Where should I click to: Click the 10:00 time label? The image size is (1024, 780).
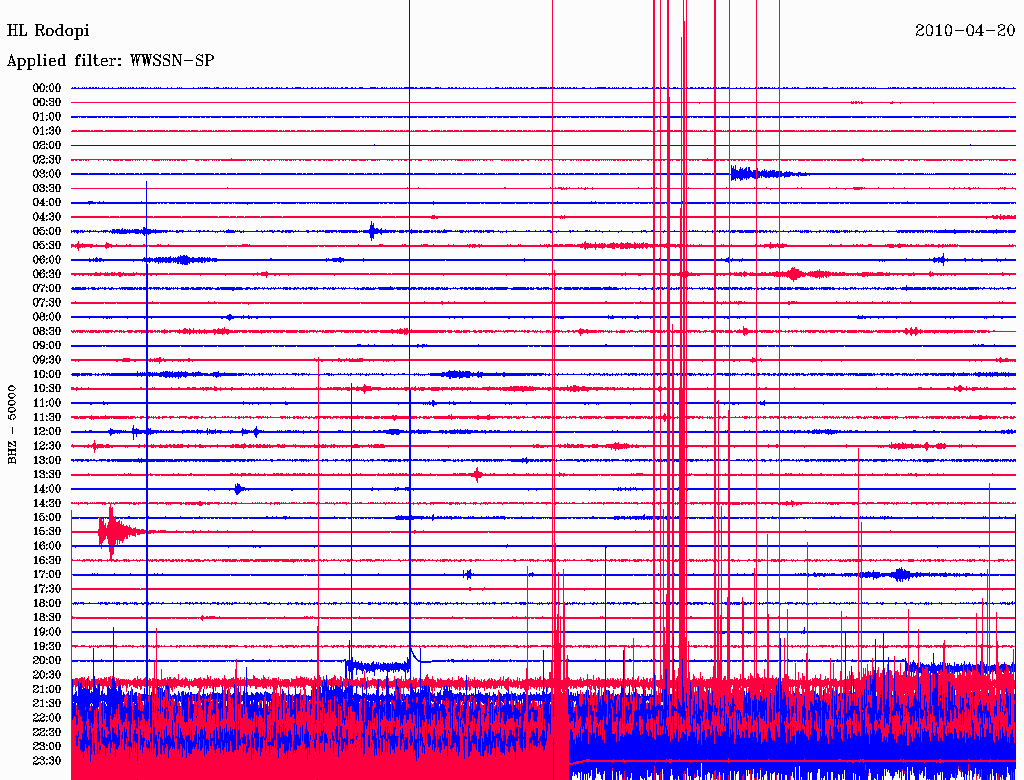pyautogui.click(x=47, y=374)
